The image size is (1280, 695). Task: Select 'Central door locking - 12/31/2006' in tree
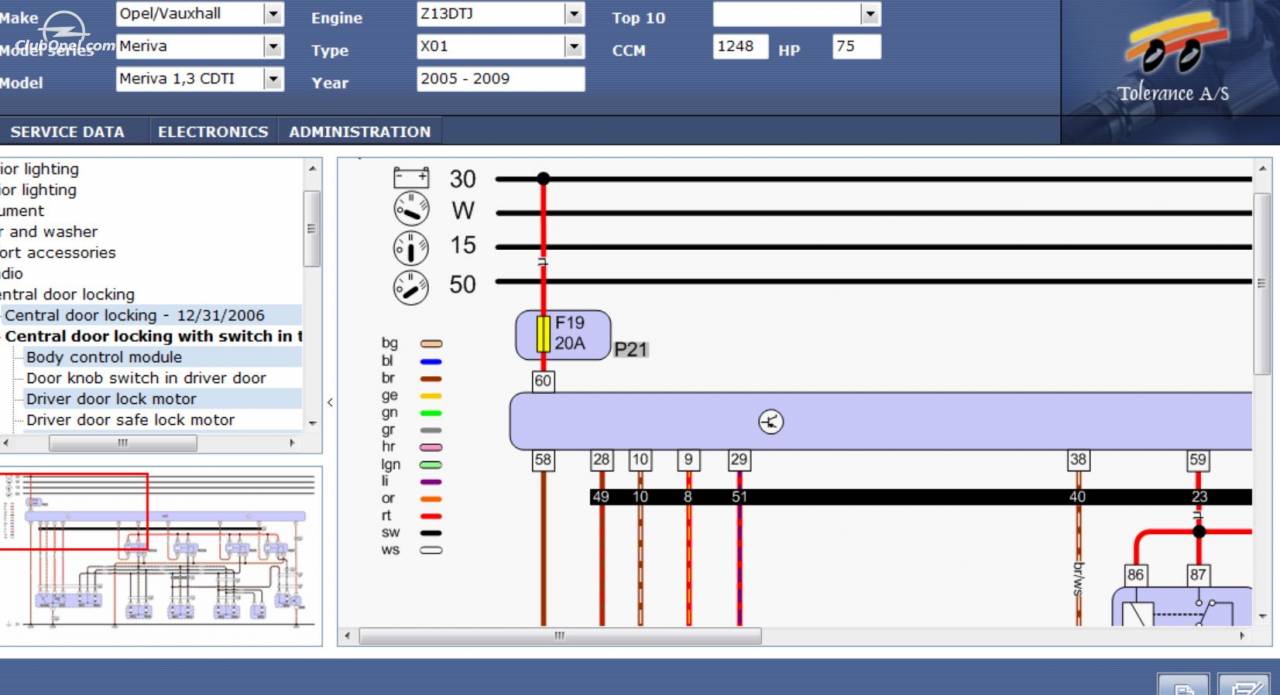pos(135,315)
